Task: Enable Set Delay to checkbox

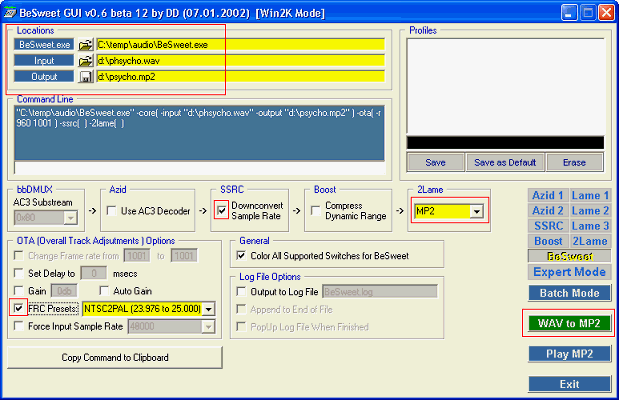Action: click(x=19, y=273)
